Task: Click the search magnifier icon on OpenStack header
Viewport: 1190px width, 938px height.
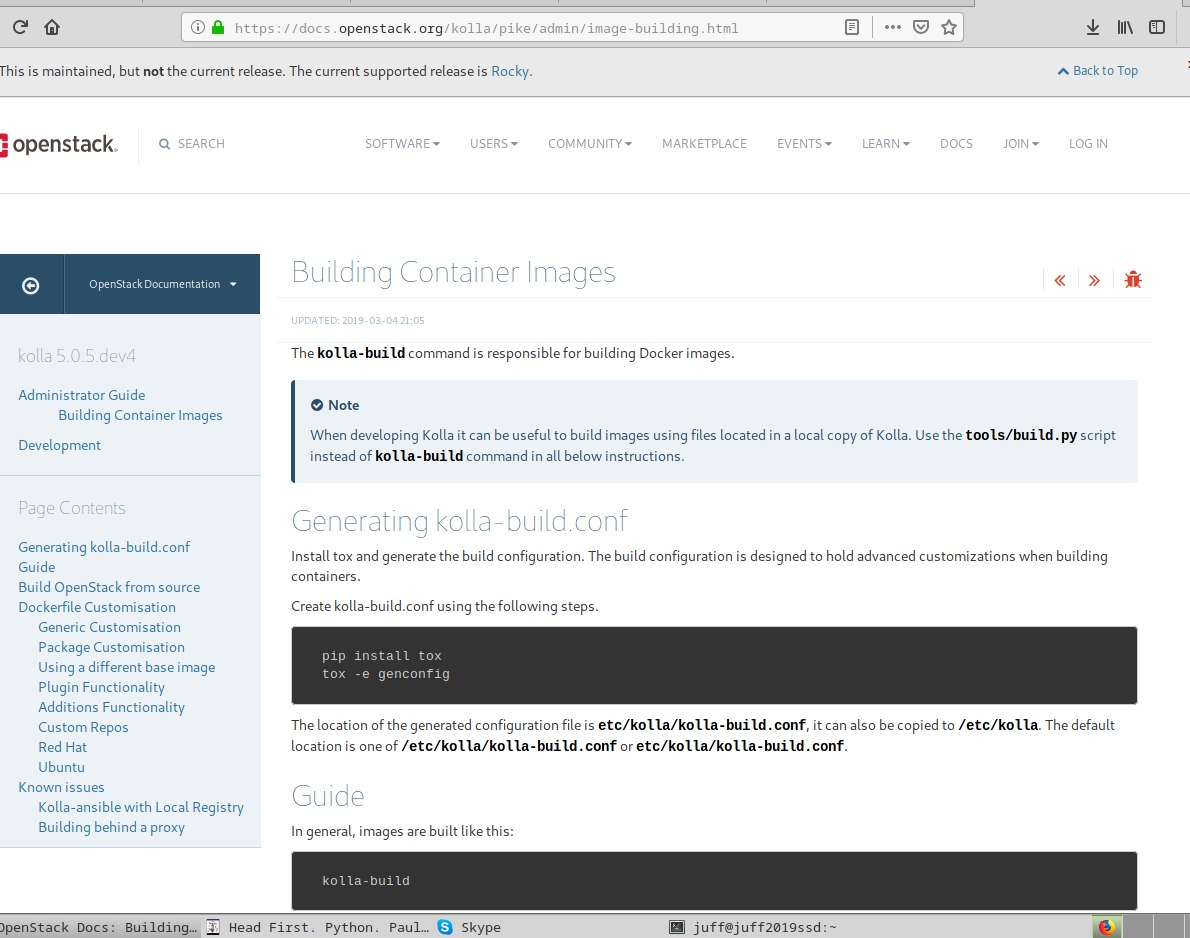Action: click(x=164, y=143)
